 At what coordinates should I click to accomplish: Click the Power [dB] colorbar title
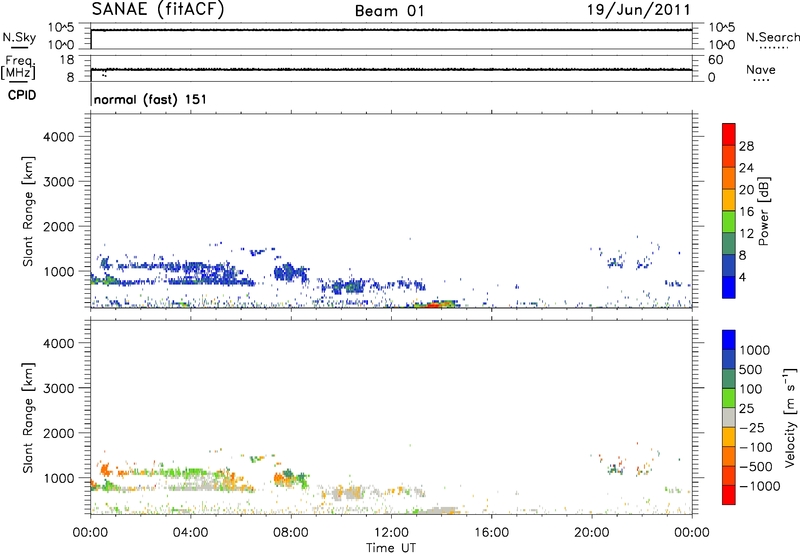tap(764, 211)
